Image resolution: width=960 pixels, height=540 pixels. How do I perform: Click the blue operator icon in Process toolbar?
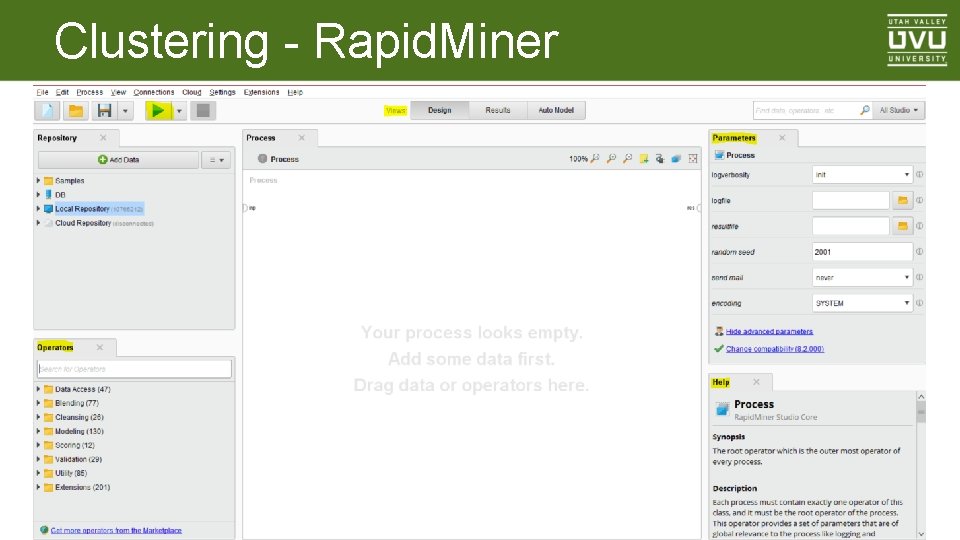676,159
